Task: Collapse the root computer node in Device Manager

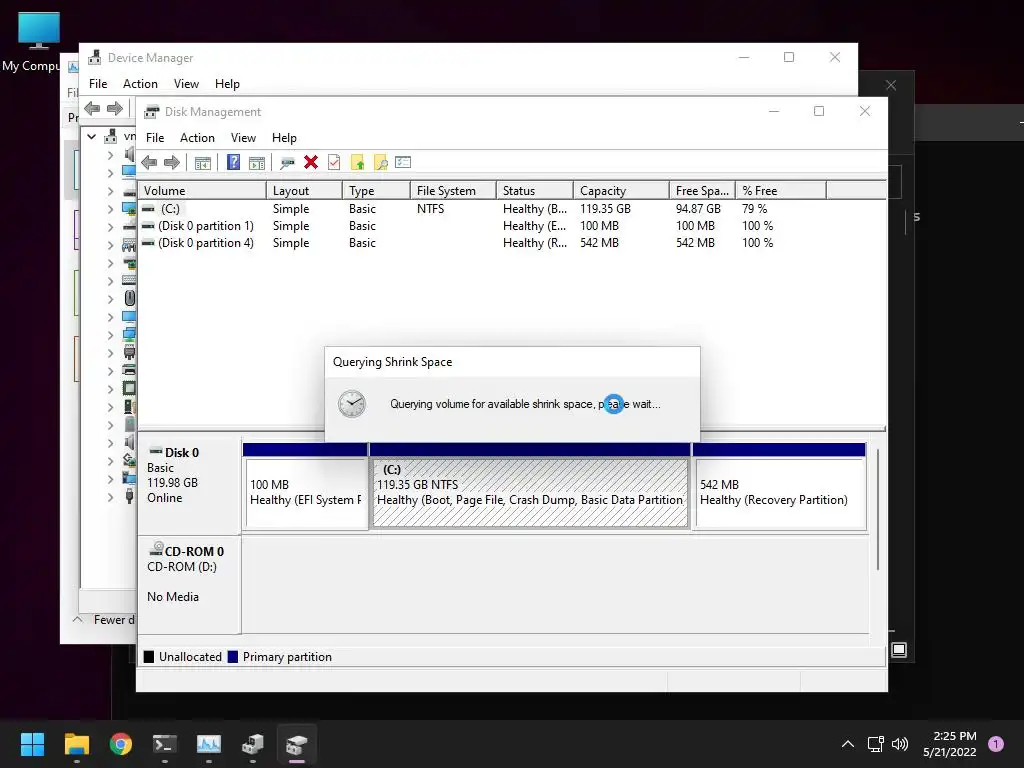Action: (x=92, y=136)
